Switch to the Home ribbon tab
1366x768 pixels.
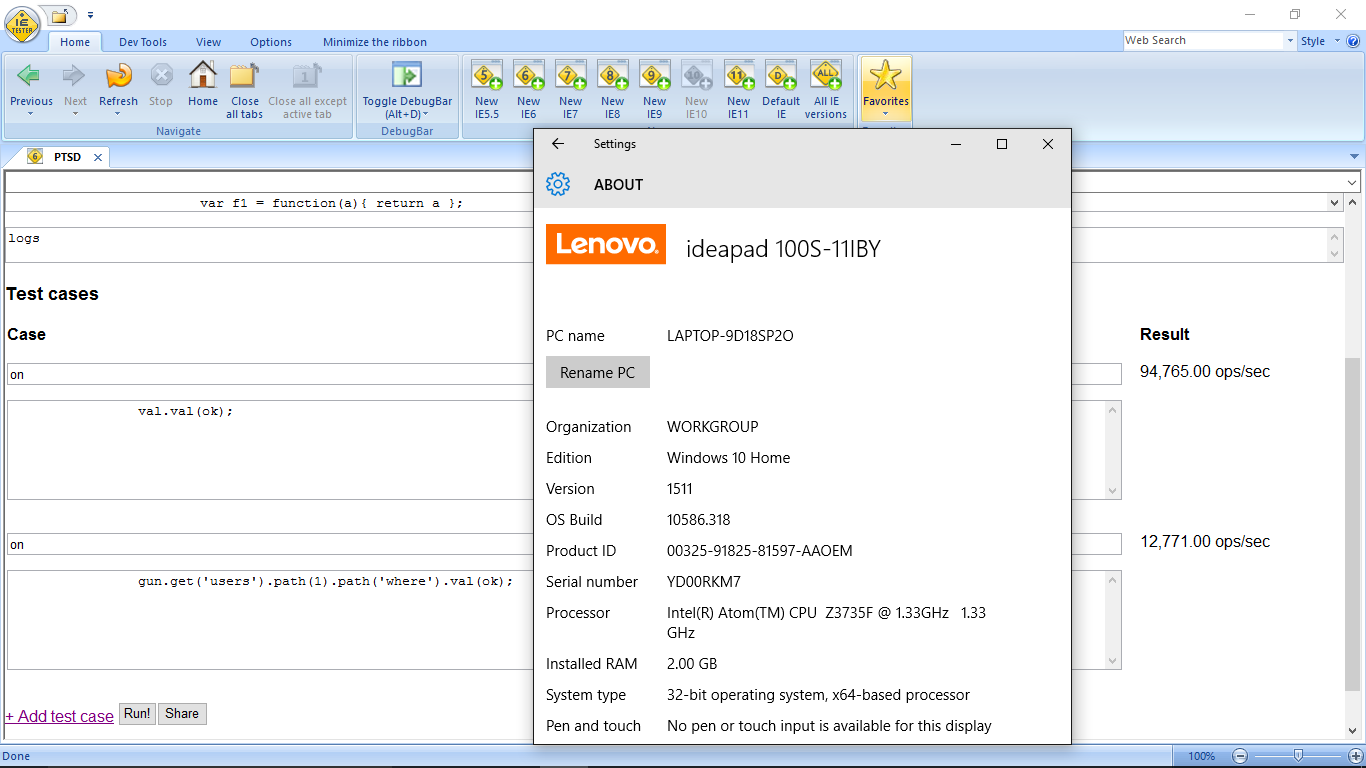tap(75, 42)
